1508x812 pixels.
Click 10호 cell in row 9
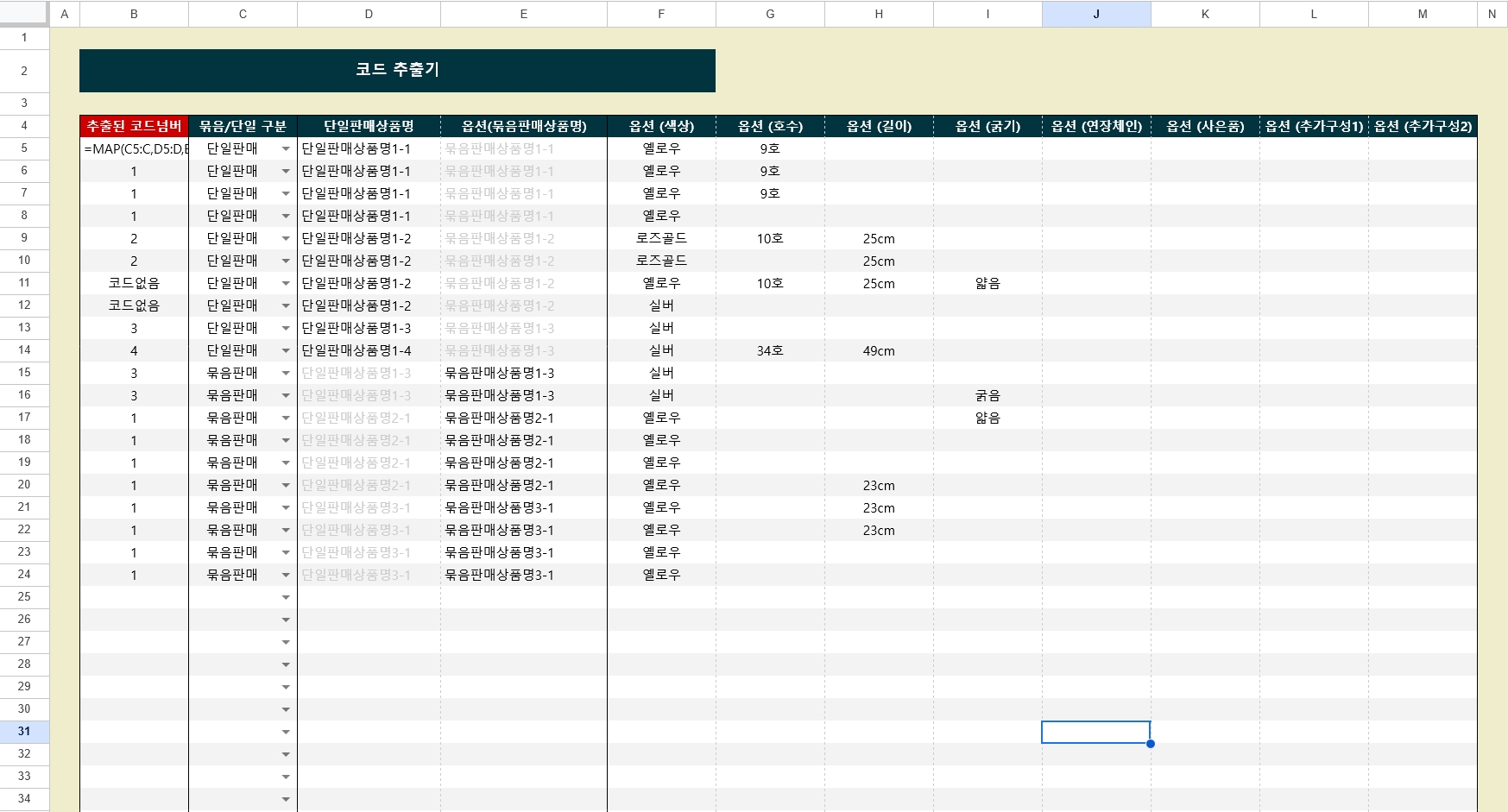point(770,238)
